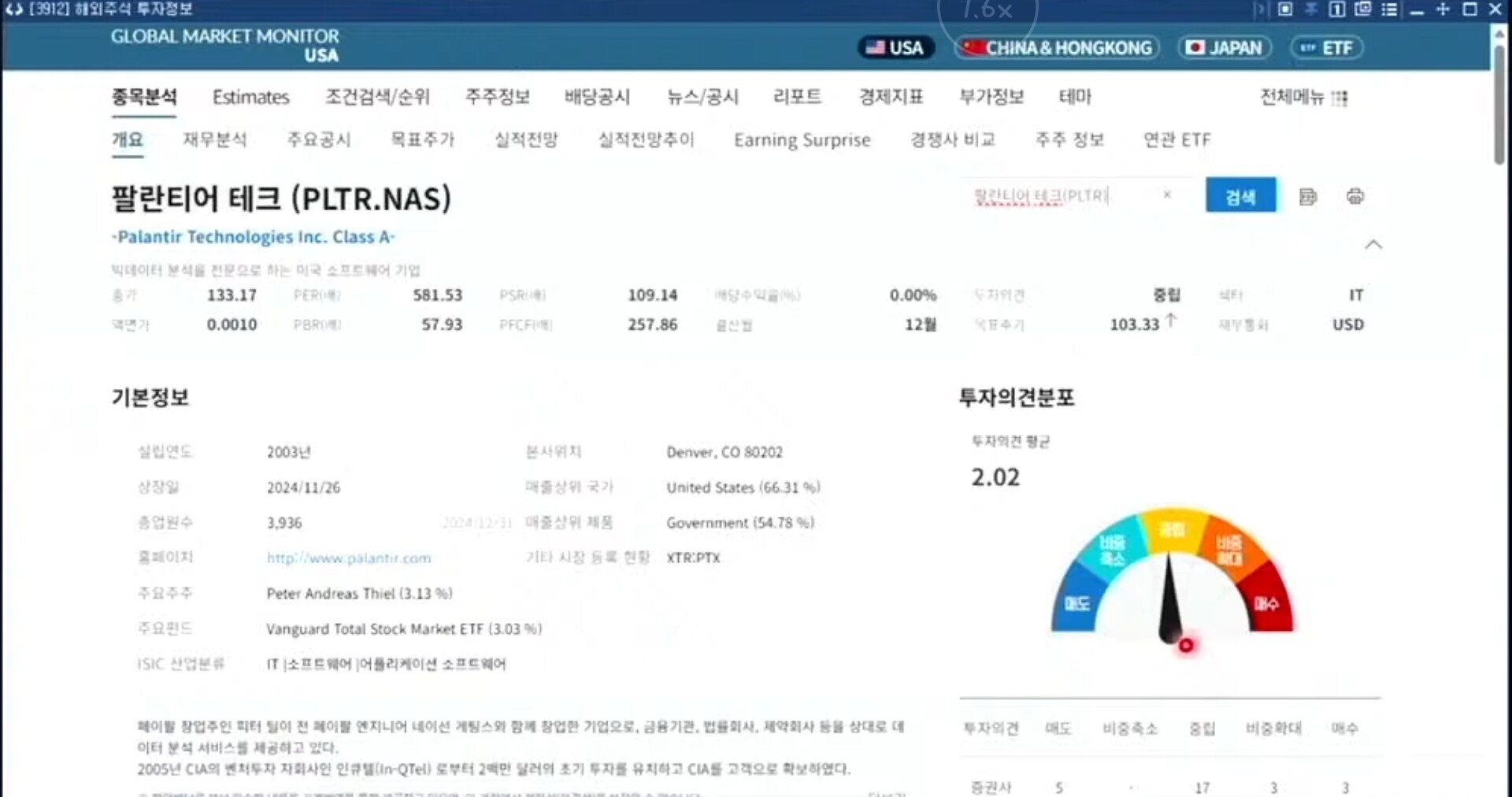
Task: Click the average opinion score 2.02
Action: pyautogui.click(x=995, y=477)
